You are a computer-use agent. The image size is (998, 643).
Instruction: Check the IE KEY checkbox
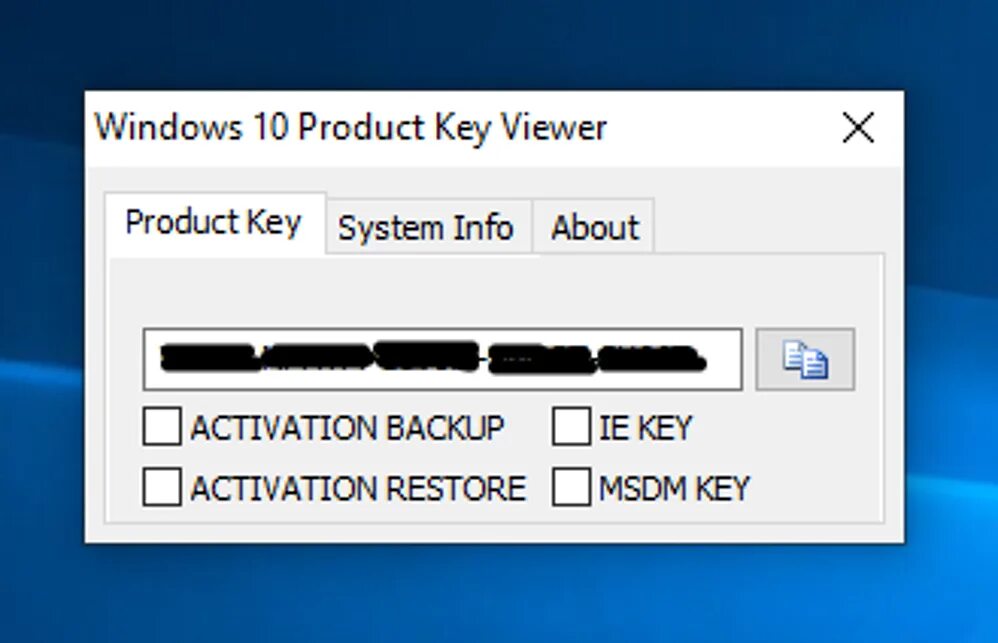click(x=571, y=427)
